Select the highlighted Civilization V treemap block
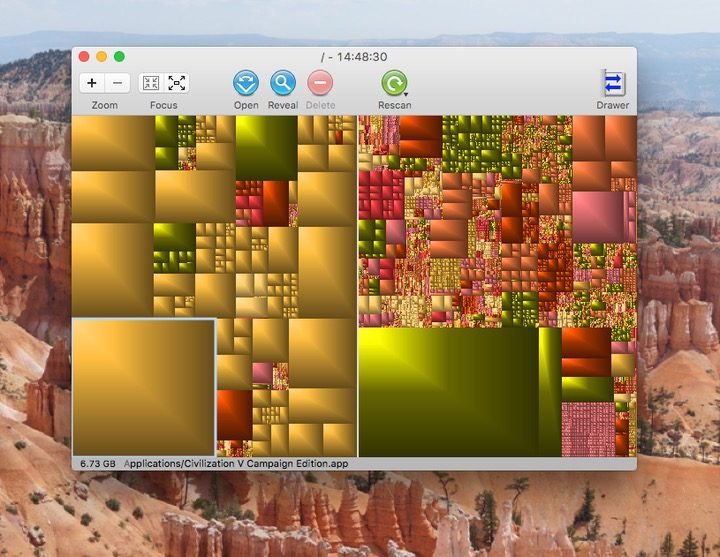 pyautogui.click(x=144, y=386)
